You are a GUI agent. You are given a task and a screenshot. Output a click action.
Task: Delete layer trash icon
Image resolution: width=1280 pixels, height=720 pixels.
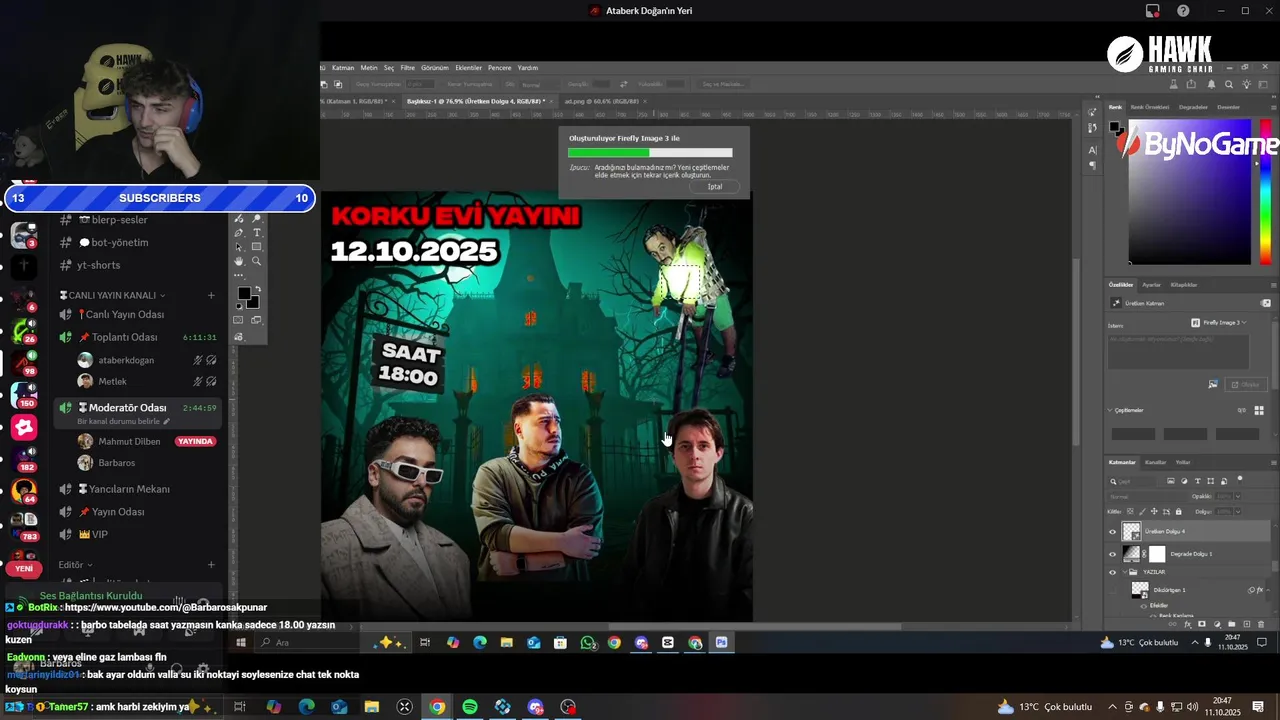pyautogui.click(x=1261, y=624)
